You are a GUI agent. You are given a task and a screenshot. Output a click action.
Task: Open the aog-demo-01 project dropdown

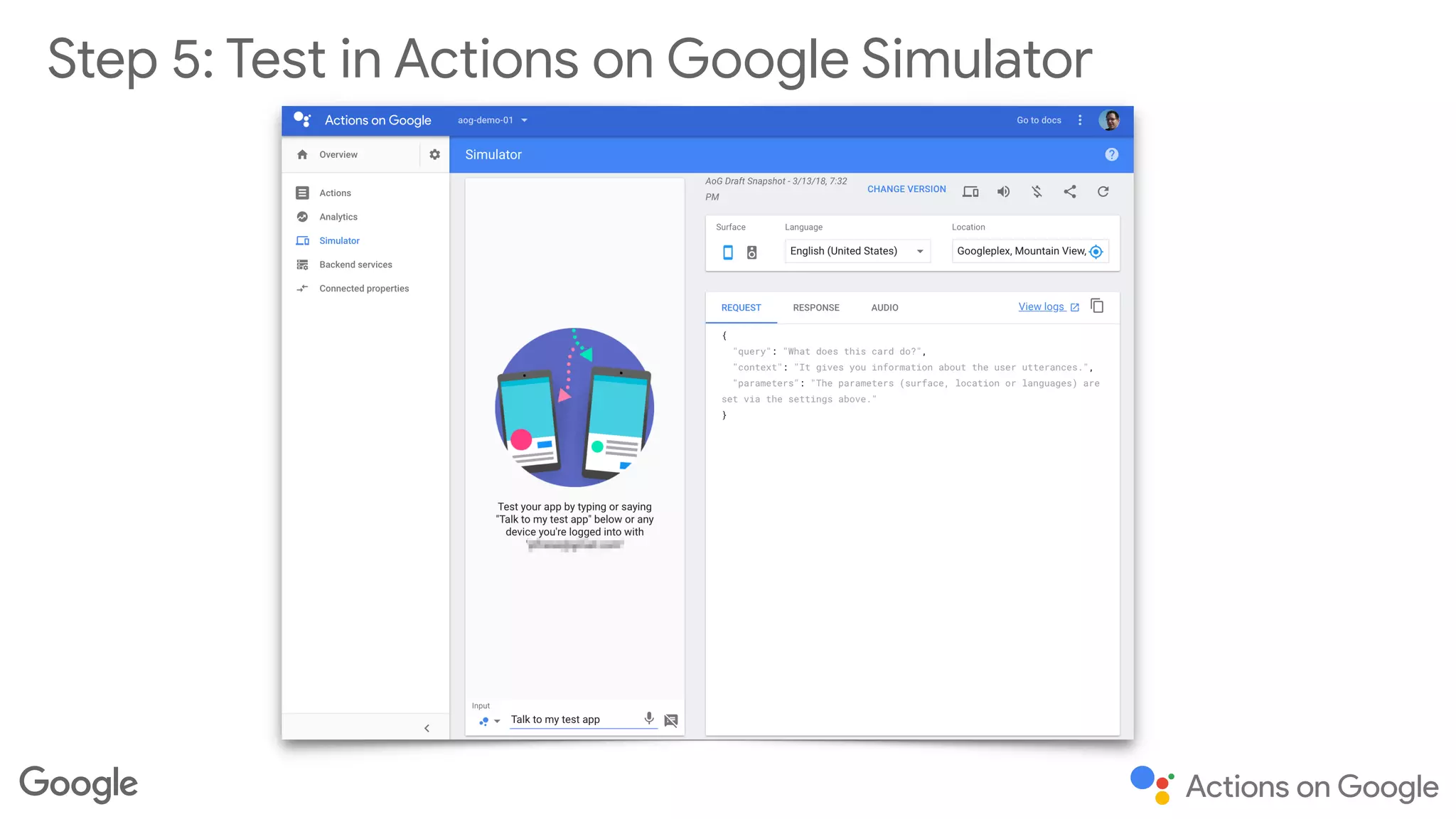[x=493, y=120]
